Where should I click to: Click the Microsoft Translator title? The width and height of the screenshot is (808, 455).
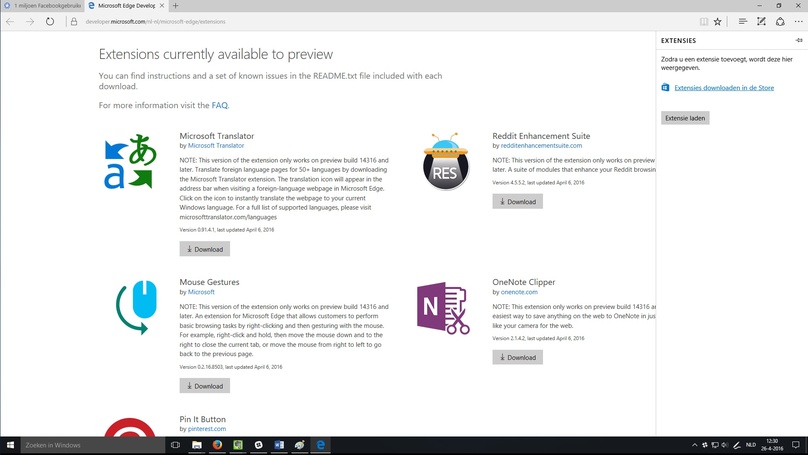pos(216,136)
